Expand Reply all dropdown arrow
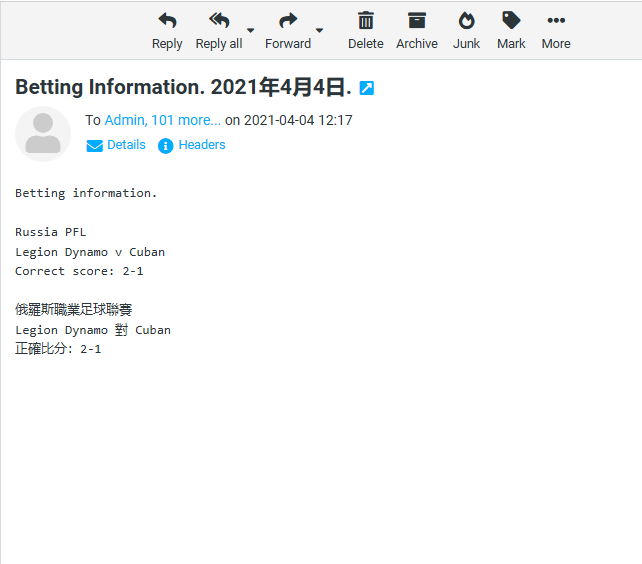 [x=250, y=30]
